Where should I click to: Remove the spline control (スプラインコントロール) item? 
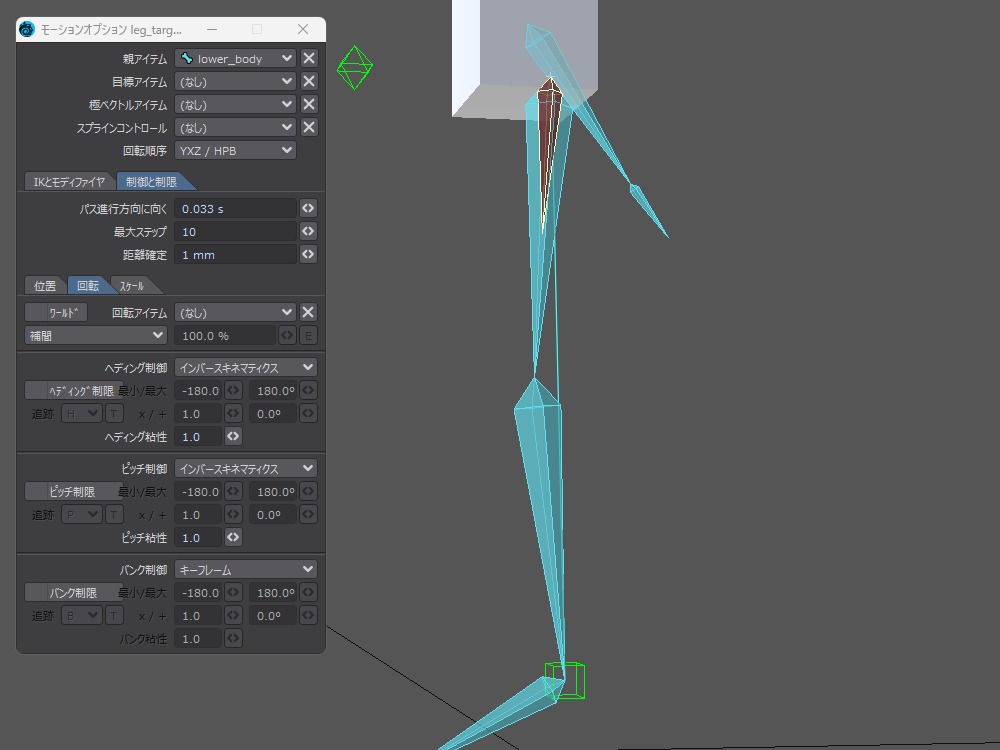point(309,127)
